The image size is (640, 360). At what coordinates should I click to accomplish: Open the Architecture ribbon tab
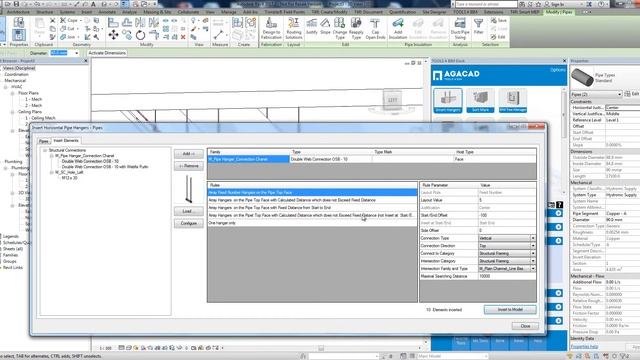pyautogui.click(x=18, y=12)
